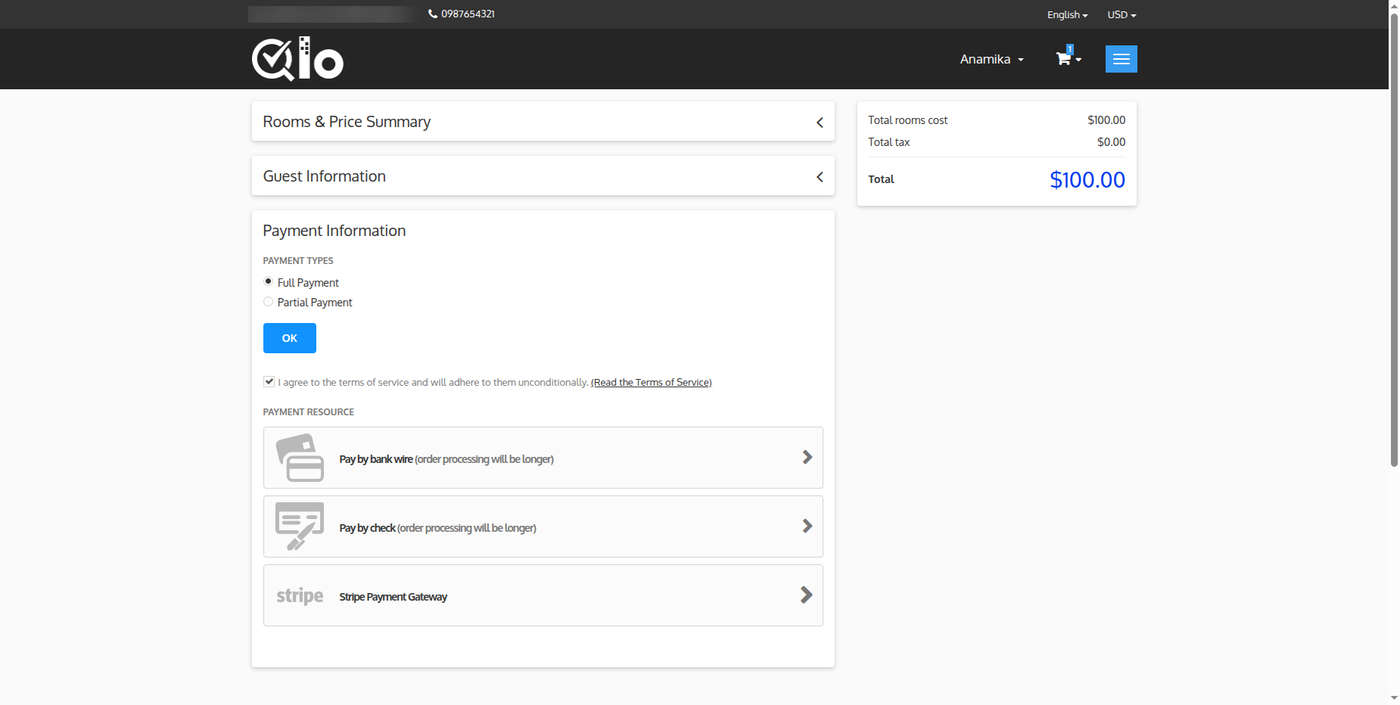Click the check payment pen icon
This screenshot has height=705, width=1400.
click(x=300, y=526)
